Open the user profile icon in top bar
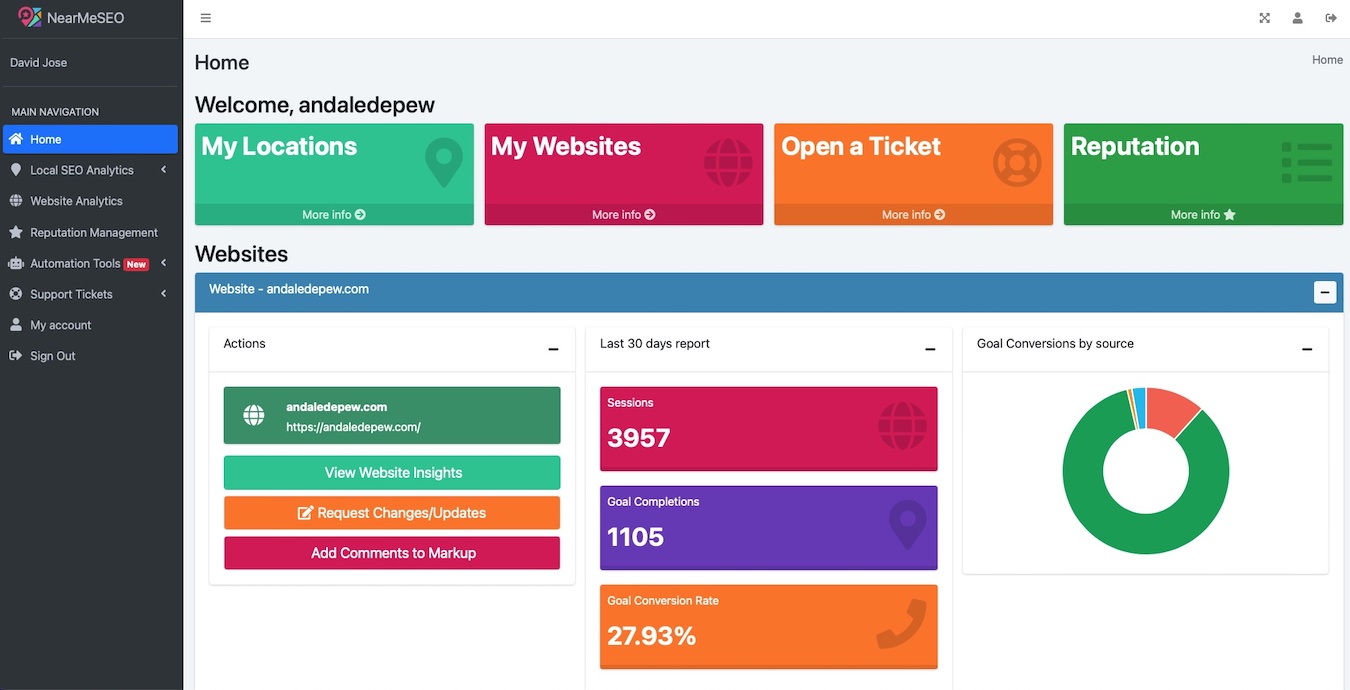This screenshot has width=1350, height=690. point(1298,18)
